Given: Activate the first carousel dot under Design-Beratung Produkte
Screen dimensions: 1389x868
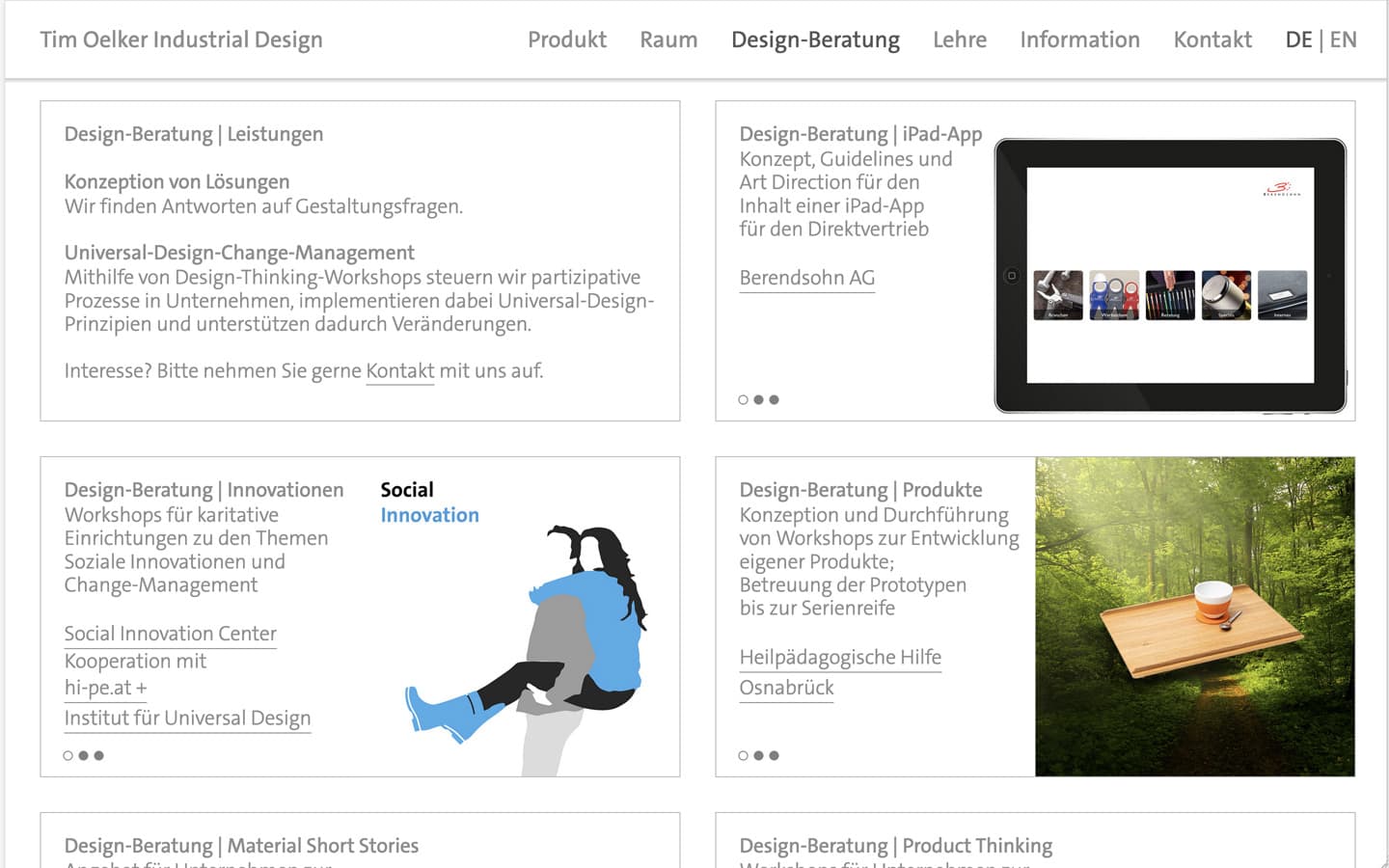Looking at the screenshot, I should tap(744, 755).
